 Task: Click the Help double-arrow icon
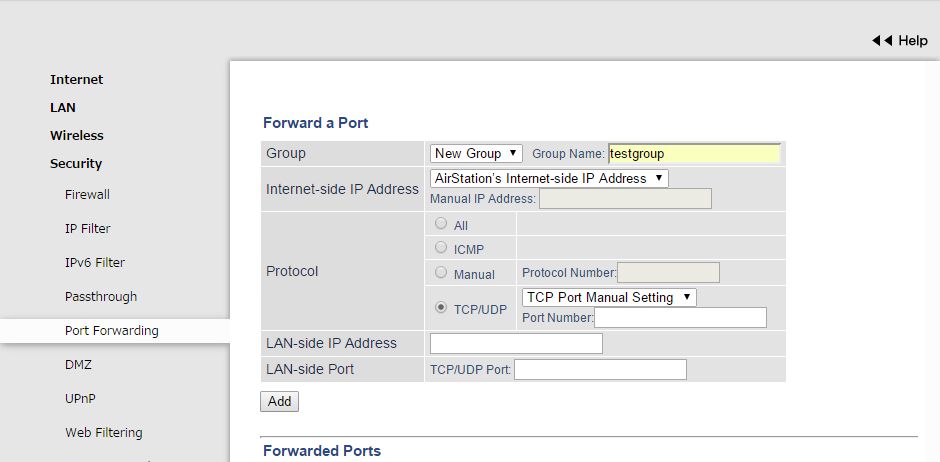882,41
